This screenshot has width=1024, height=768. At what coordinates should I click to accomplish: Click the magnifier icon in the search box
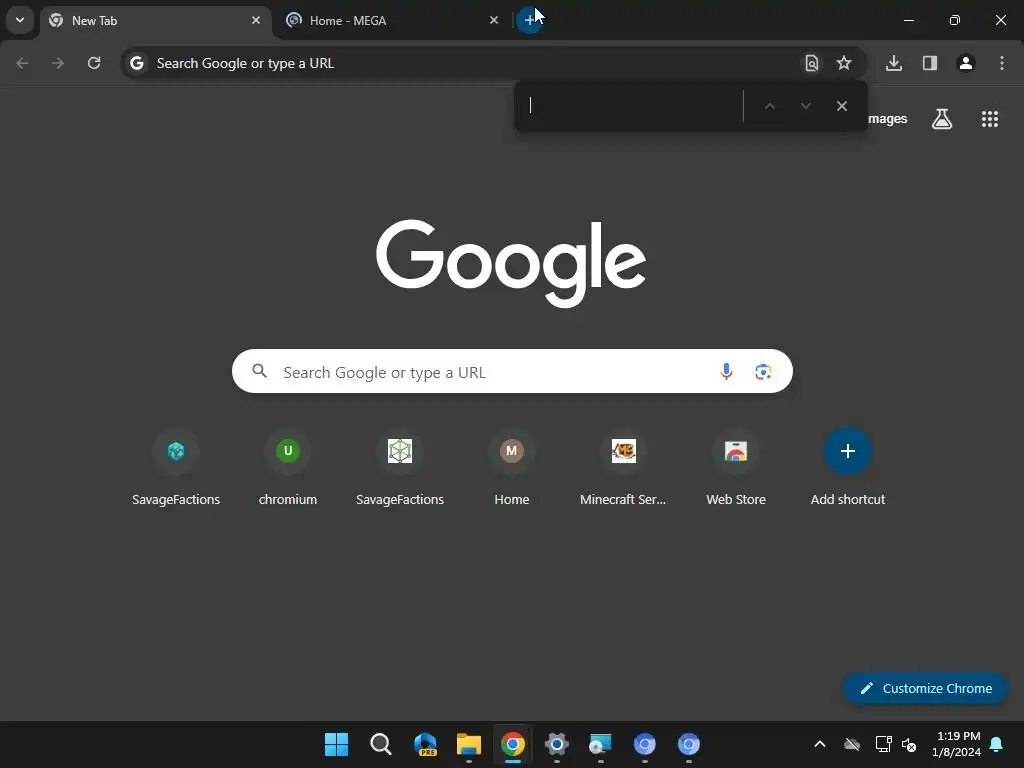(x=259, y=371)
